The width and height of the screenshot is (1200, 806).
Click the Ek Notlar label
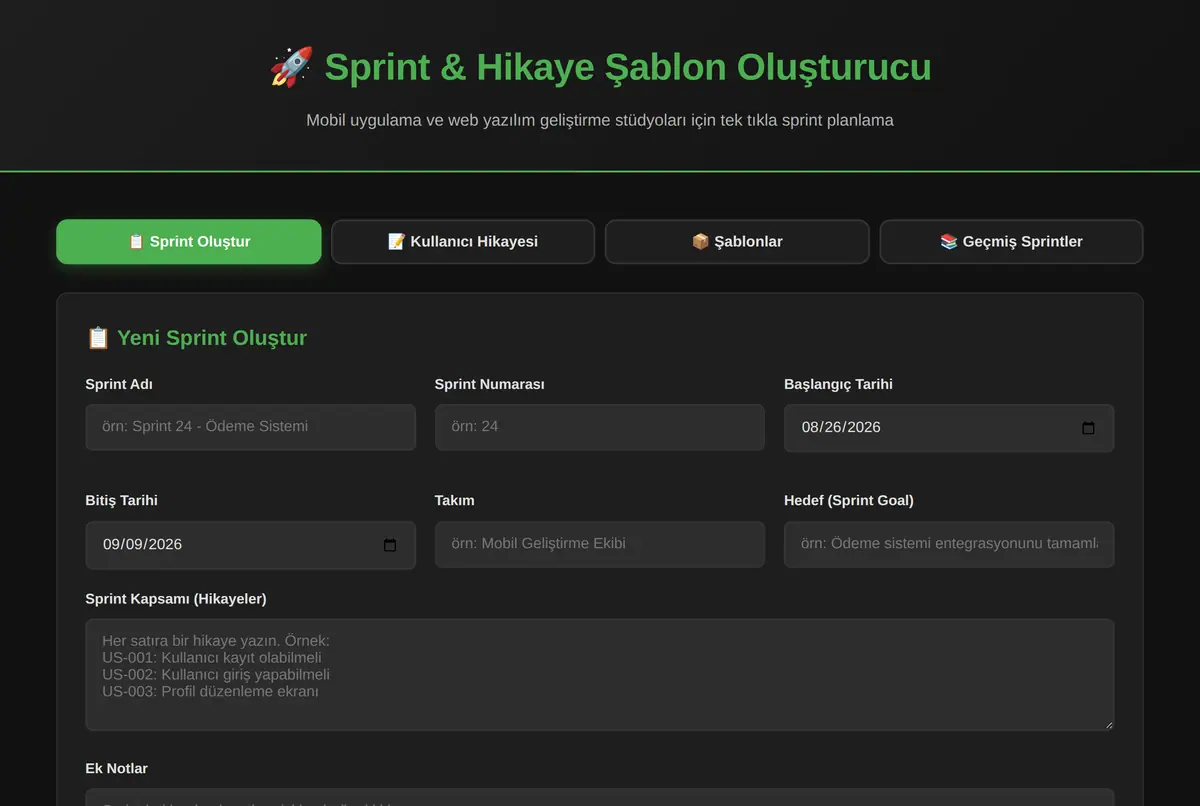pos(117,768)
